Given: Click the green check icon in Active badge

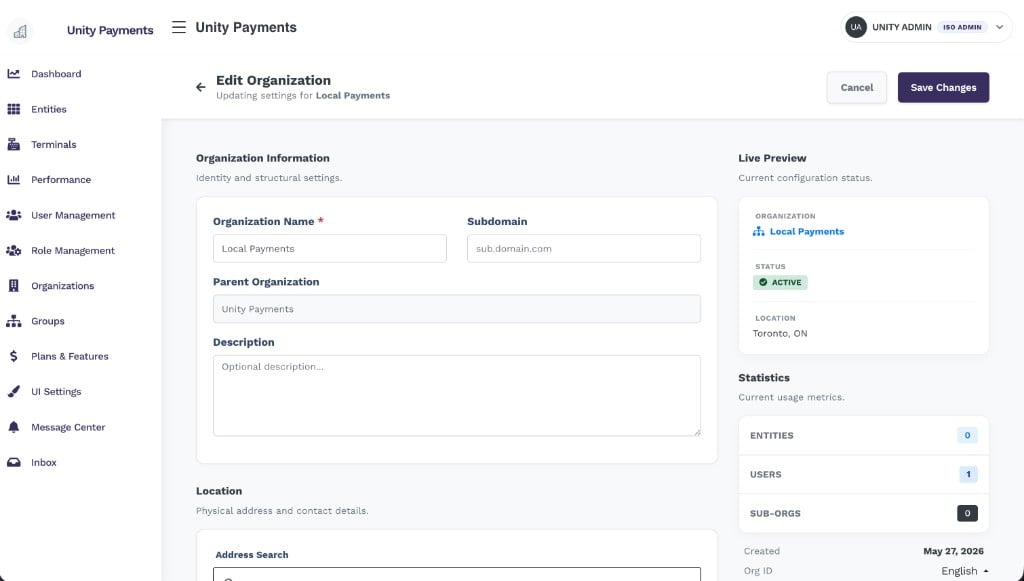Looking at the screenshot, I should click(x=763, y=282).
